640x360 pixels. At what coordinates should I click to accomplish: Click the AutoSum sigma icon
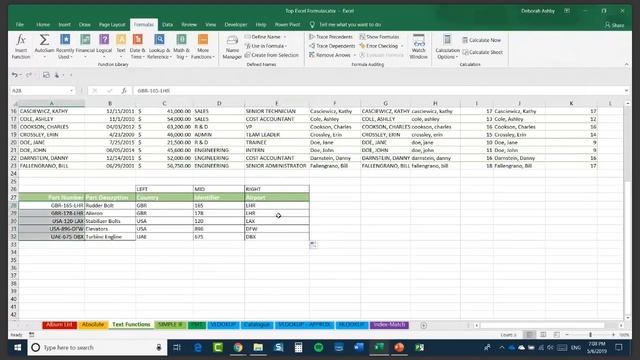pyautogui.click(x=44, y=40)
